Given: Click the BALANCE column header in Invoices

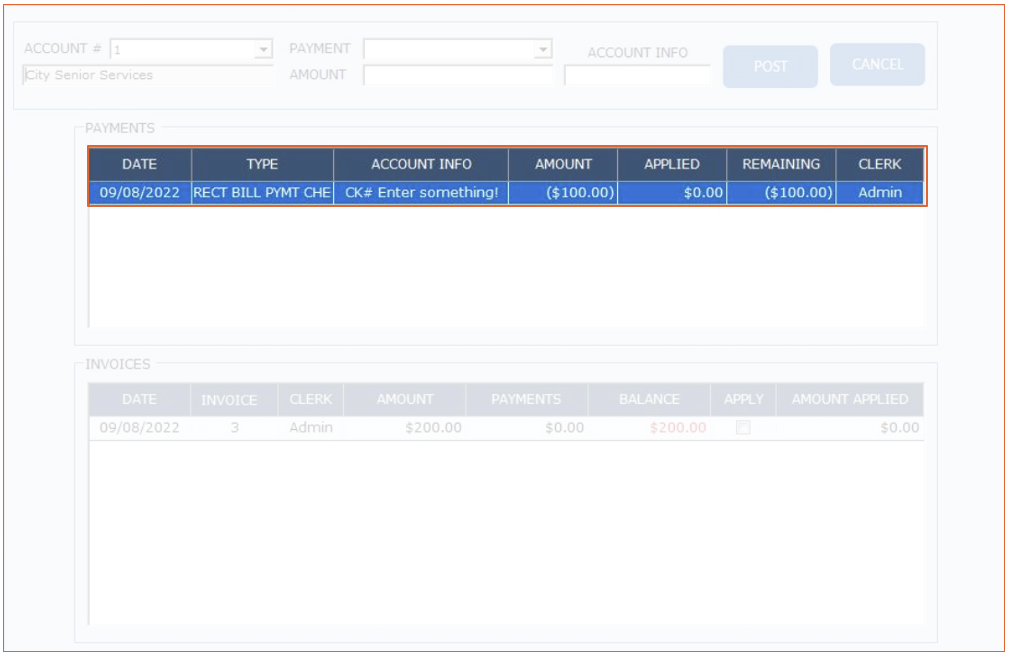Looking at the screenshot, I should point(649,399).
